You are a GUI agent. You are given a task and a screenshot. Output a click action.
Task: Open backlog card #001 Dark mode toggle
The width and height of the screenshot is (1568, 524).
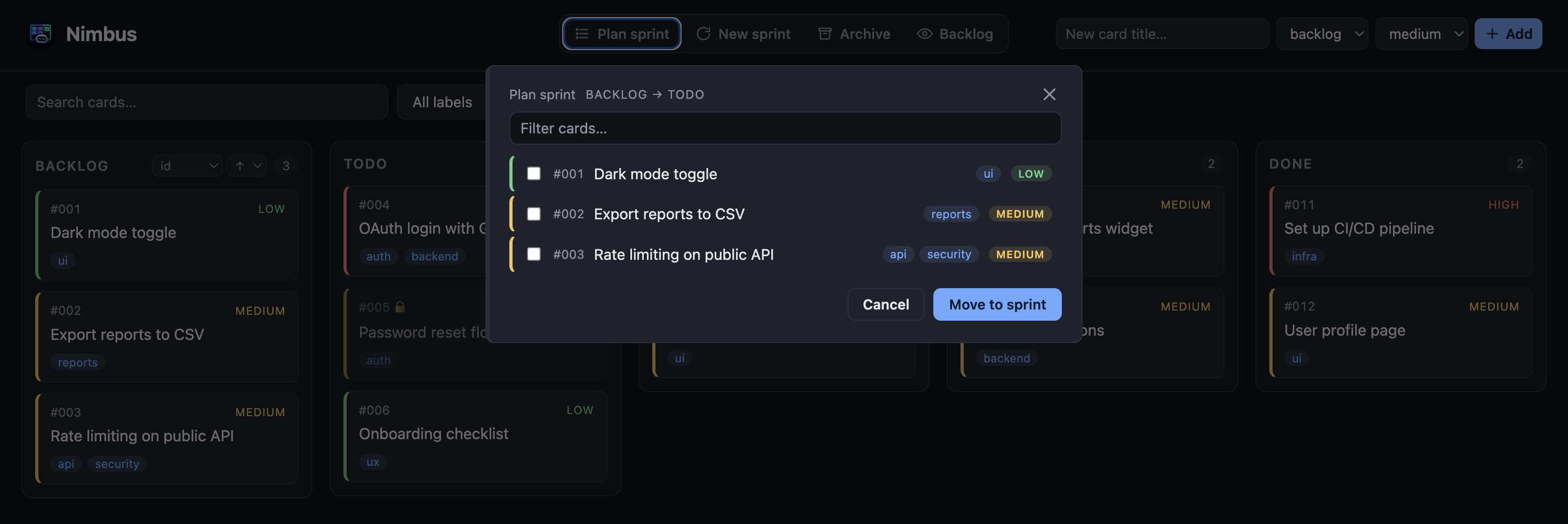[x=167, y=235]
